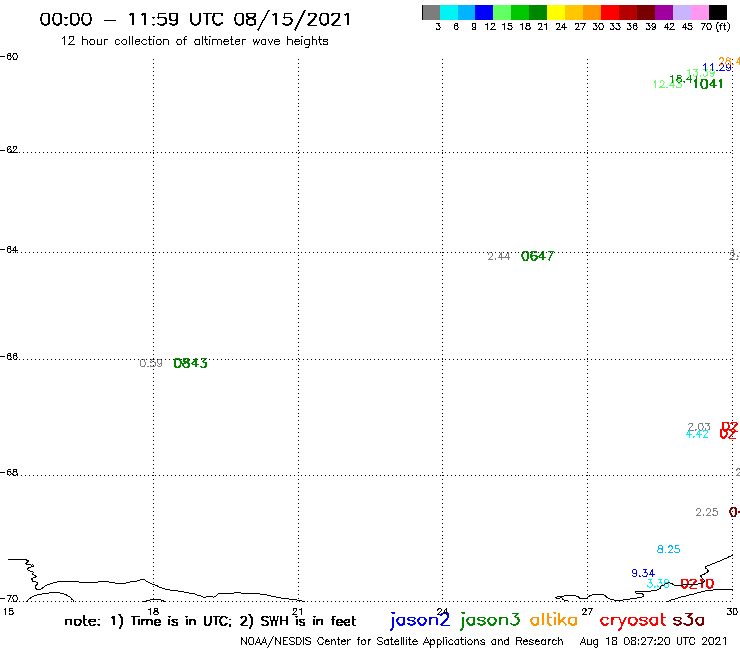740x650 pixels.
Task: Select the light green swatch in the color scale
Action: pyautogui.click(x=502, y=12)
